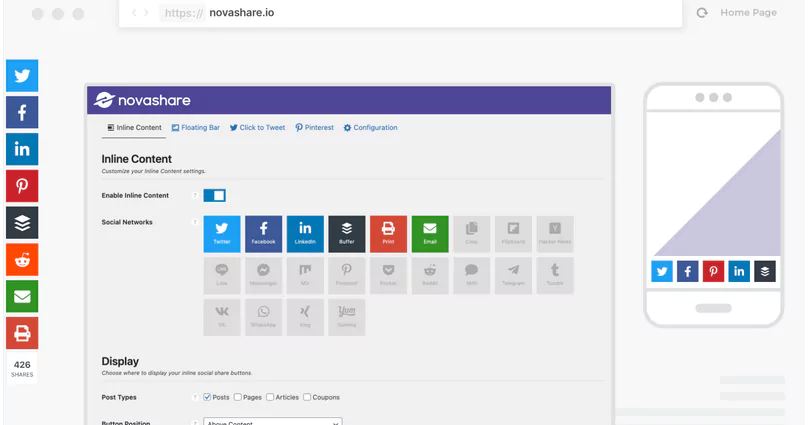The height and width of the screenshot is (425, 809).
Task: Tap Facebook button in the phone preview
Action: [x=688, y=271]
